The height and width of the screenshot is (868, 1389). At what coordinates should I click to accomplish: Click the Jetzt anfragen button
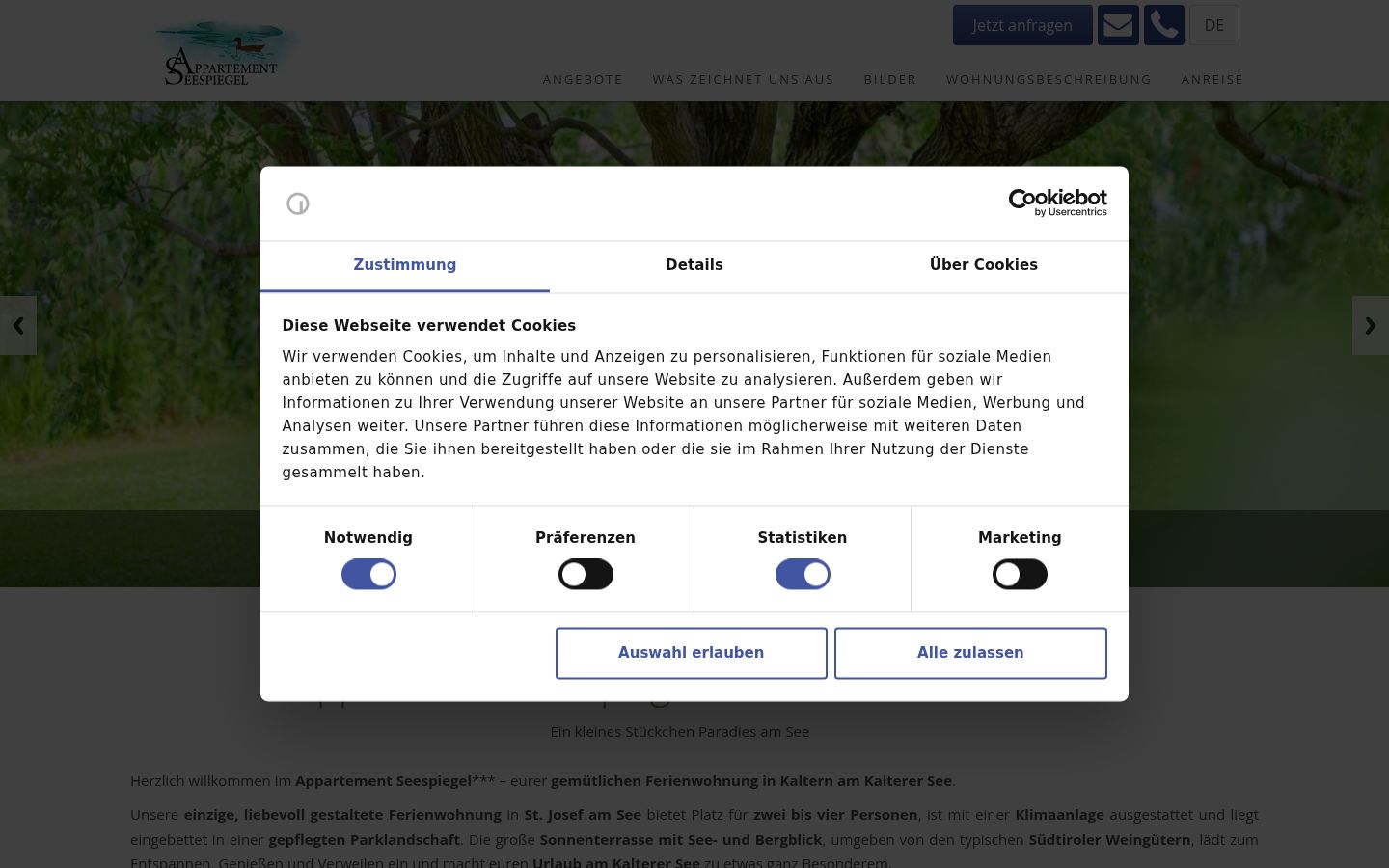[x=1022, y=25]
